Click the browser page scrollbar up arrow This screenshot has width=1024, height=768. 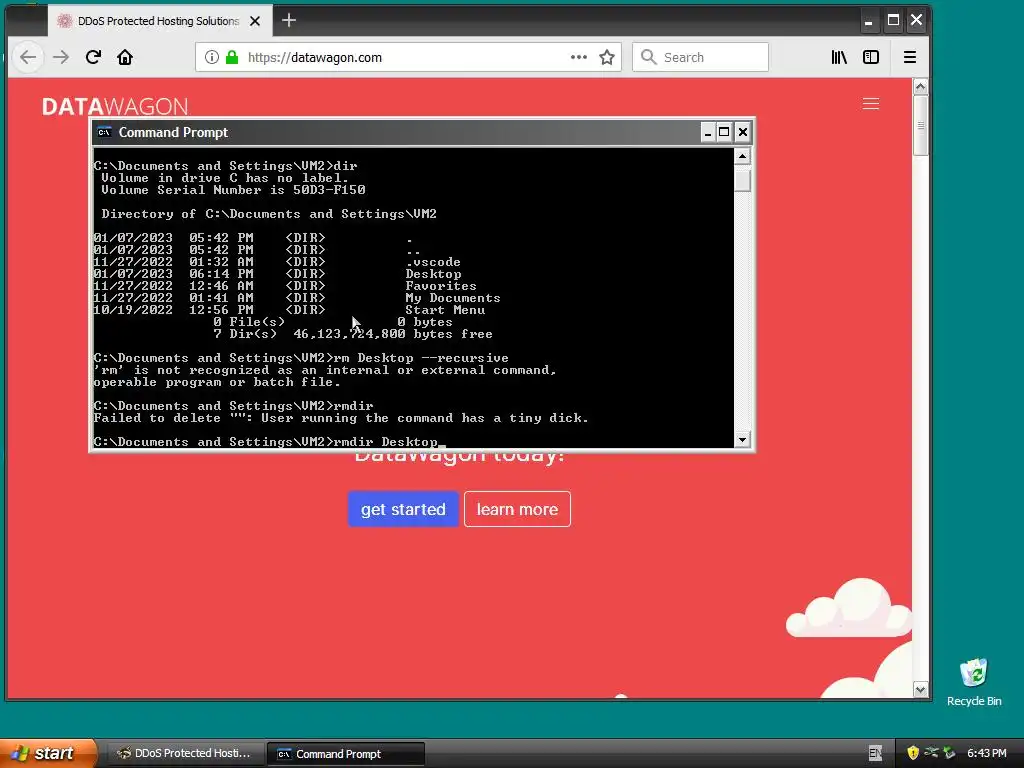point(920,86)
